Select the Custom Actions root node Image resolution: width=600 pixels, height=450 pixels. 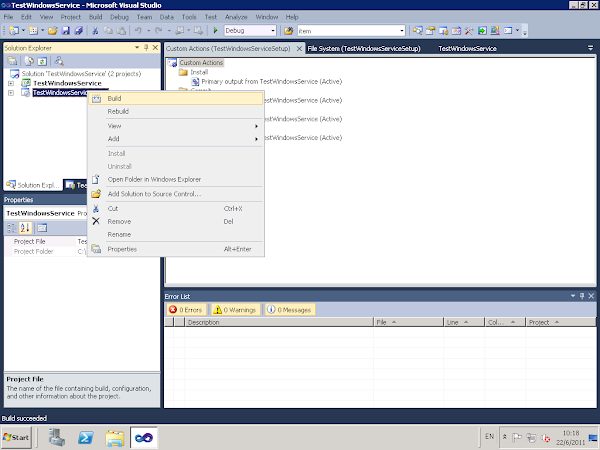pyautogui.click(x=201, y=62)
